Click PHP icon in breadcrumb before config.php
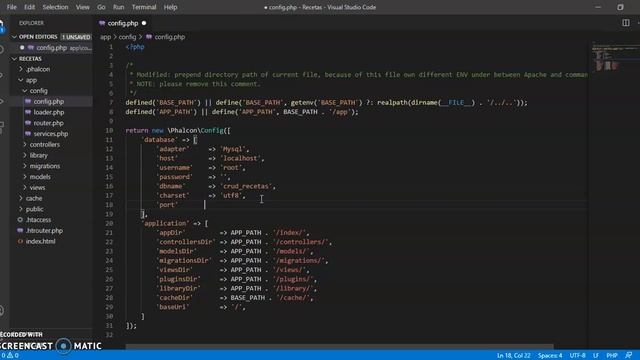 click(x=149, y=37)
